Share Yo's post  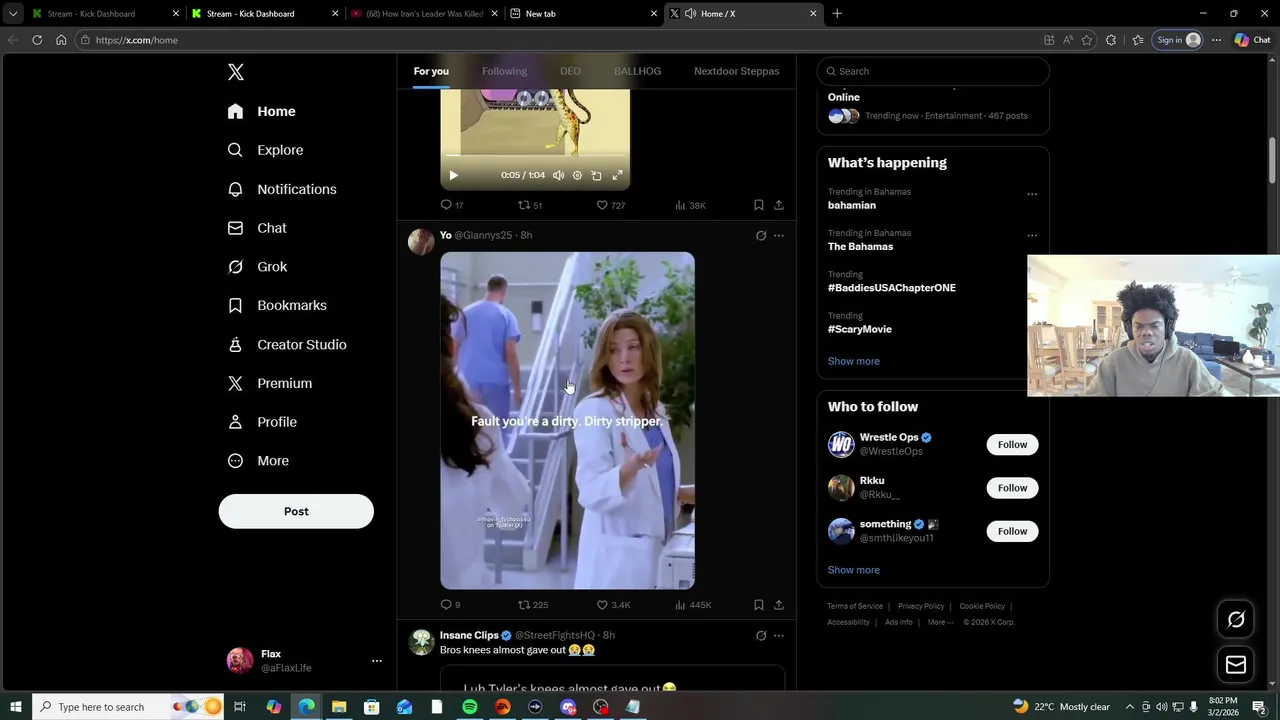pyautogui.click(x=779, y=605)
